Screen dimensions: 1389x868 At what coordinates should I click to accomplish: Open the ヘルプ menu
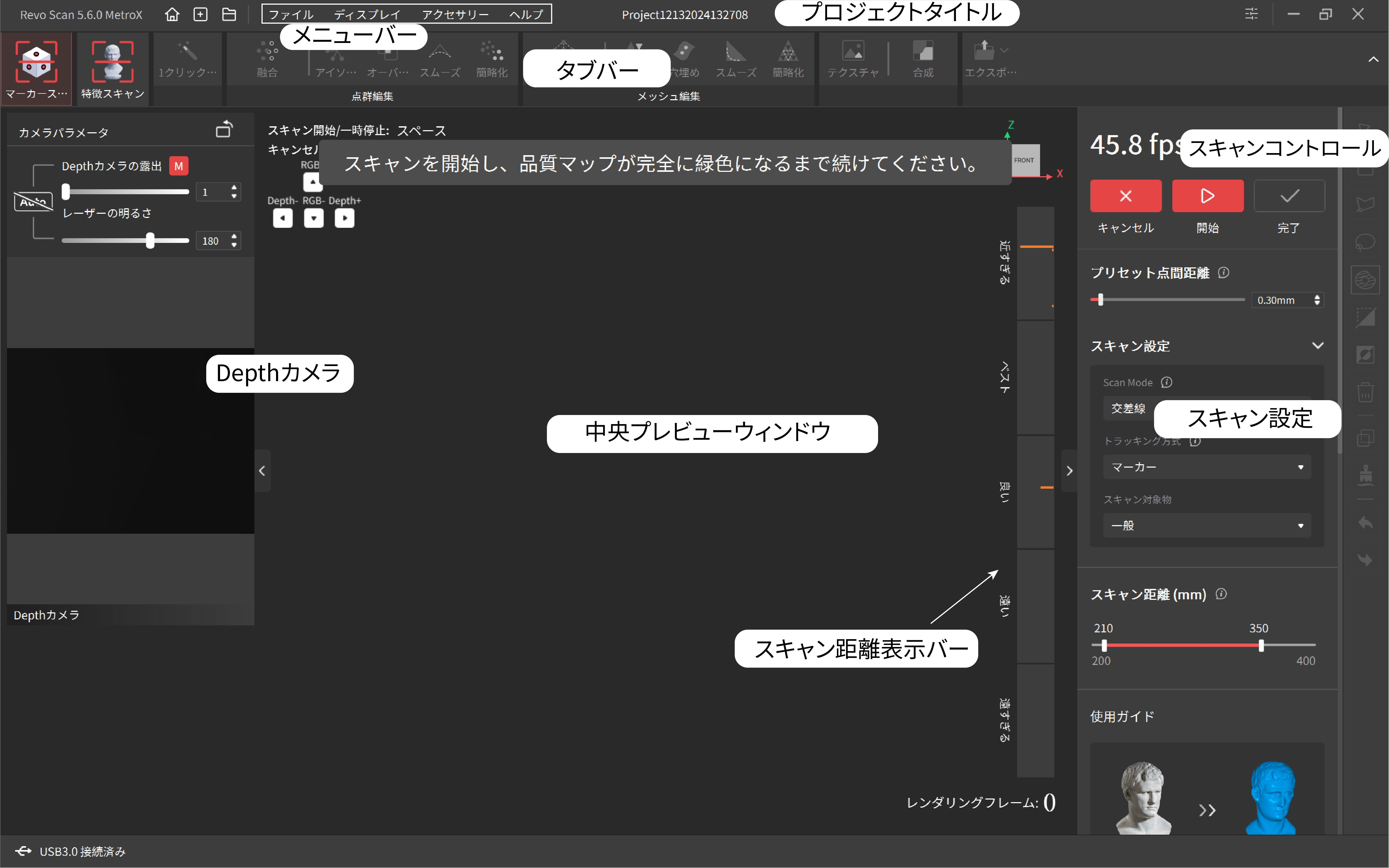526,14
